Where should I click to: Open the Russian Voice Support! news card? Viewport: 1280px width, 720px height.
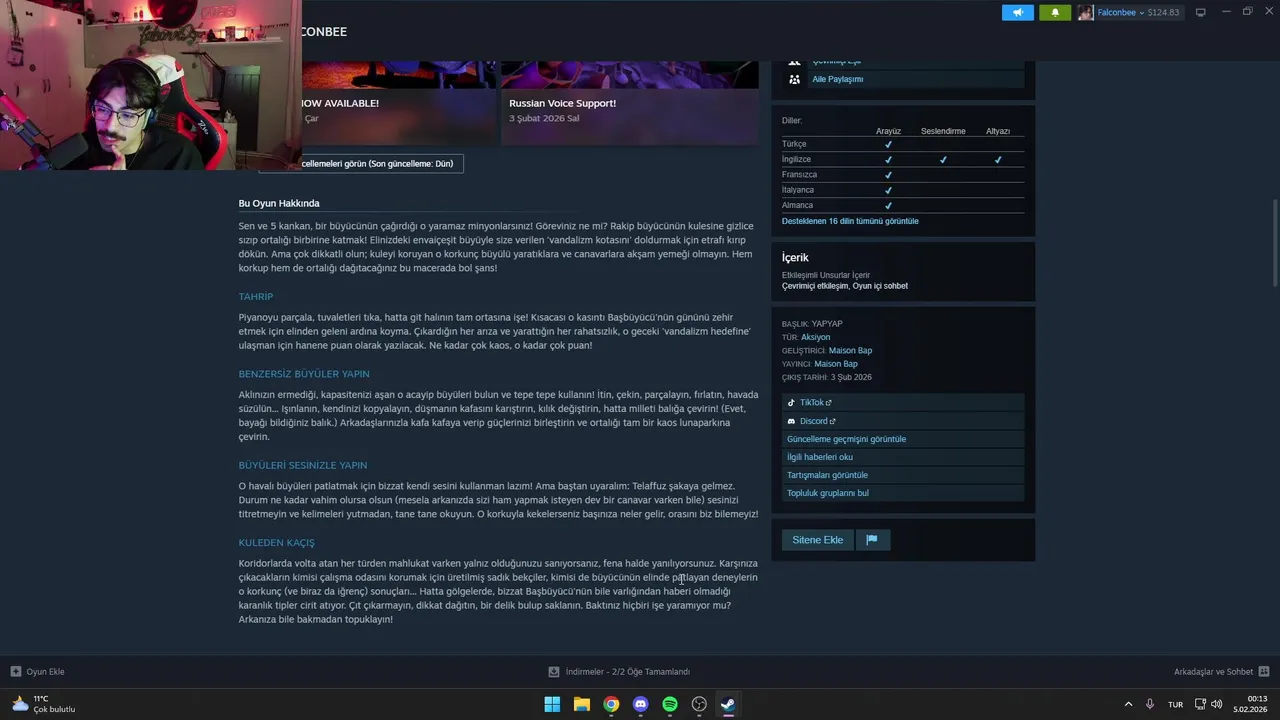(629, 103)
